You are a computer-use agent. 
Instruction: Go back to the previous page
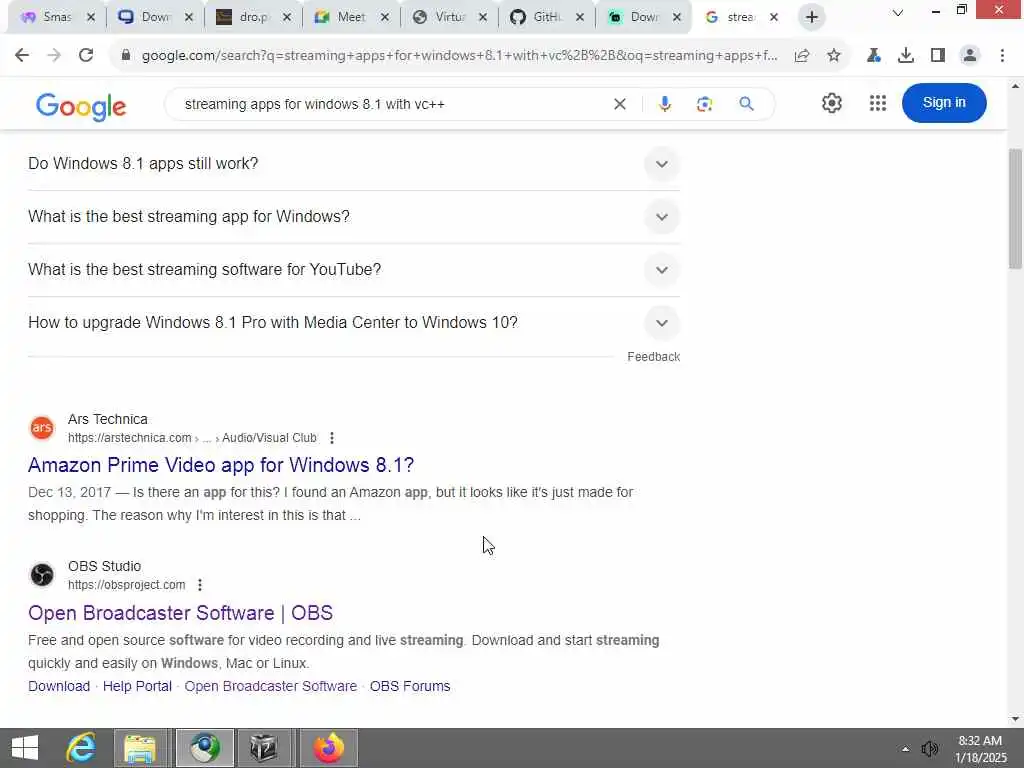pos(22,56)
